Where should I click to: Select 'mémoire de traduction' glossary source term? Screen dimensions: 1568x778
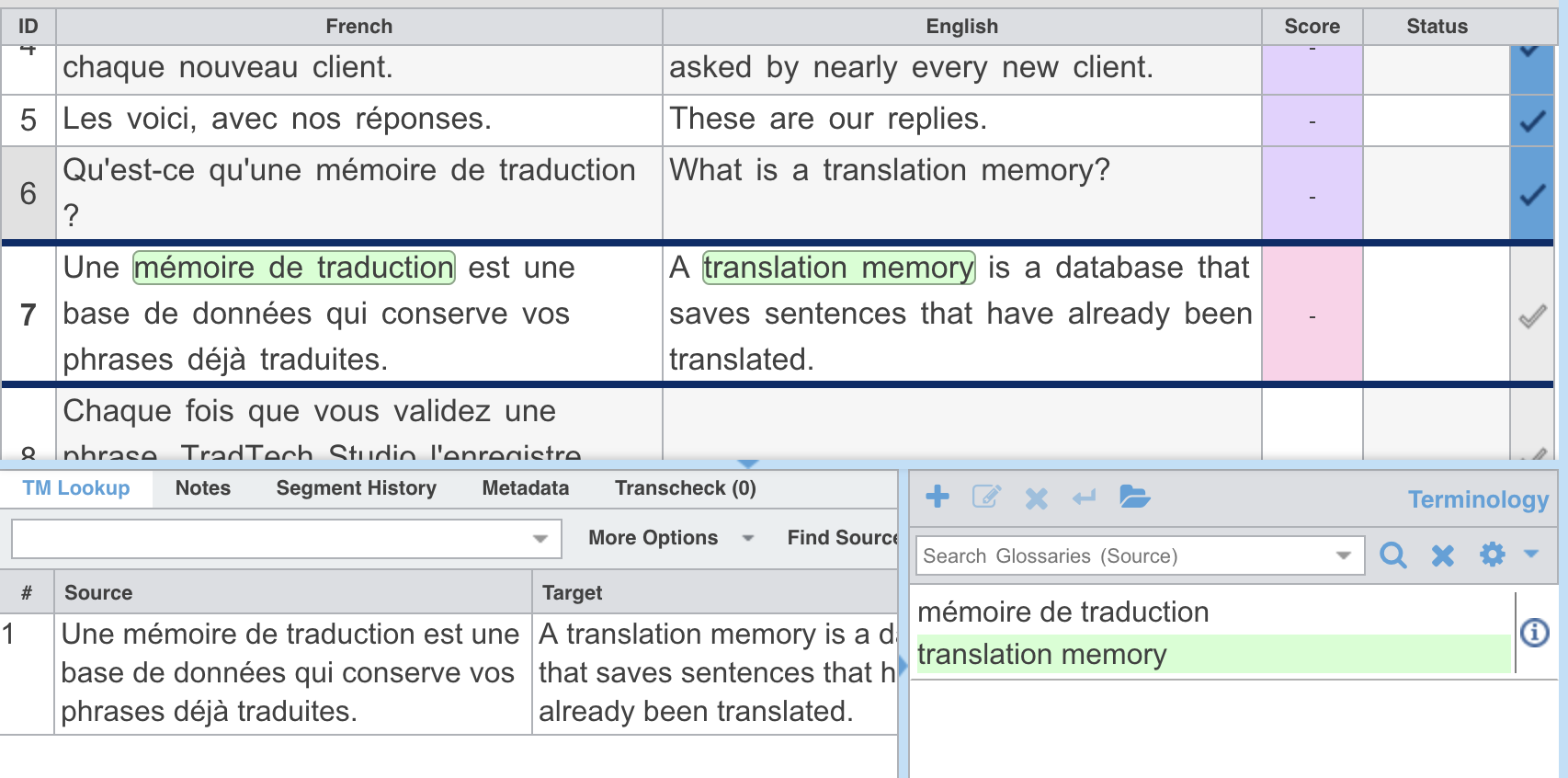coord(1063,612)
